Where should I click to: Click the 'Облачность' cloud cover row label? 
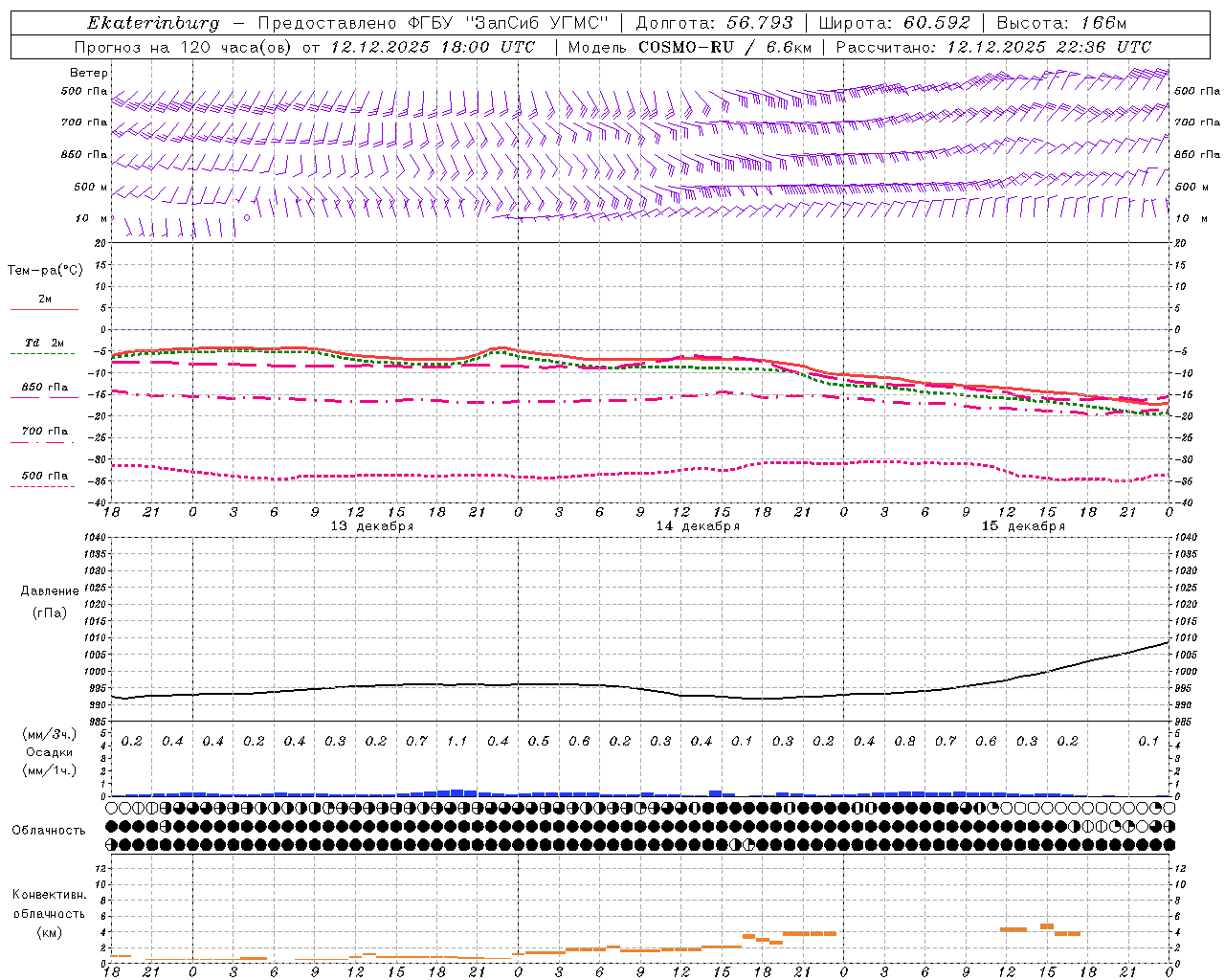click(x=49, y=831)
